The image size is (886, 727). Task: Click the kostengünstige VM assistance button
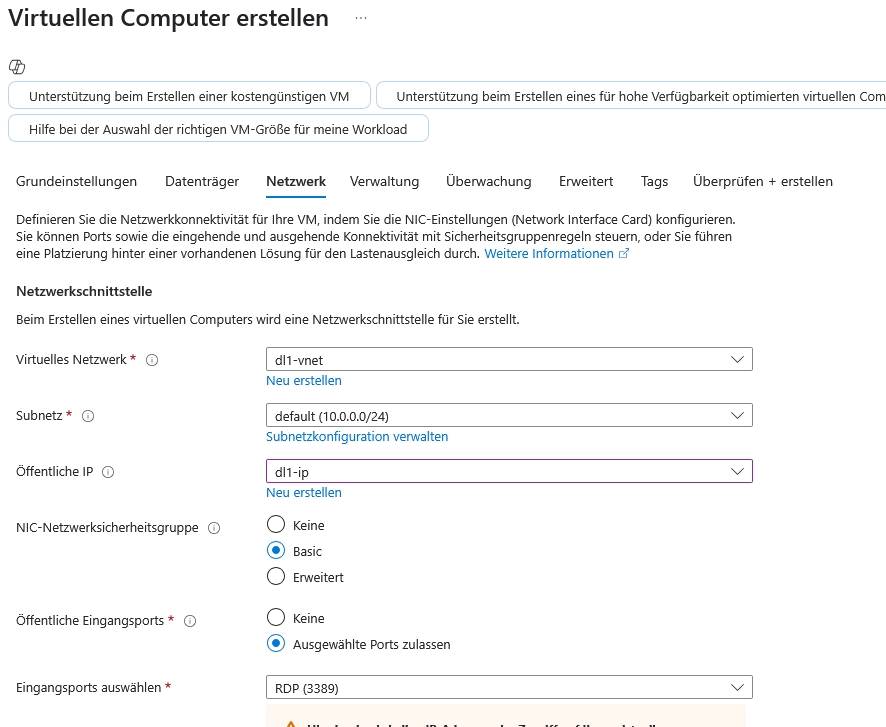pyautogui.click(x=189, y=97)
